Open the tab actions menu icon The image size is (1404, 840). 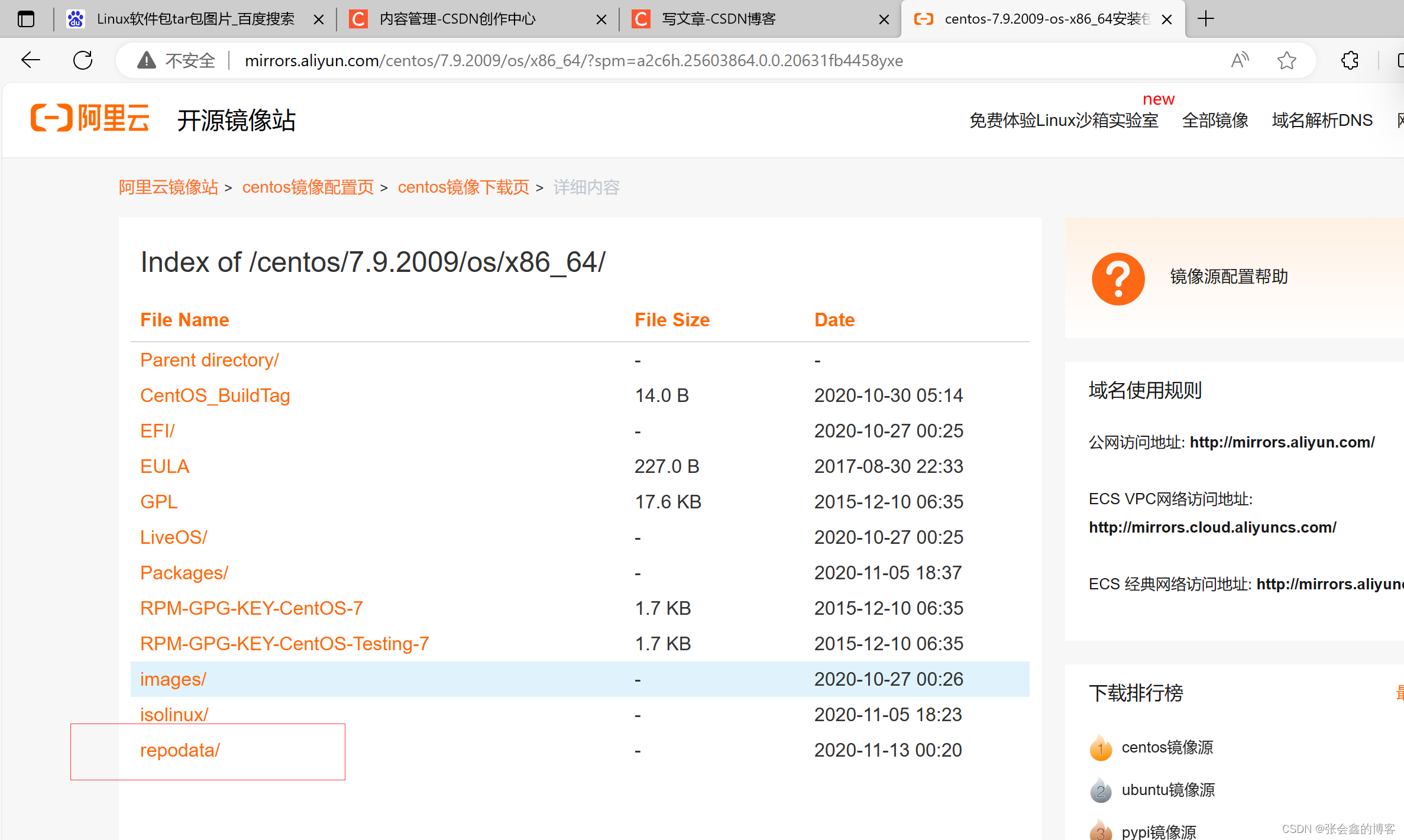pos(26,19)
